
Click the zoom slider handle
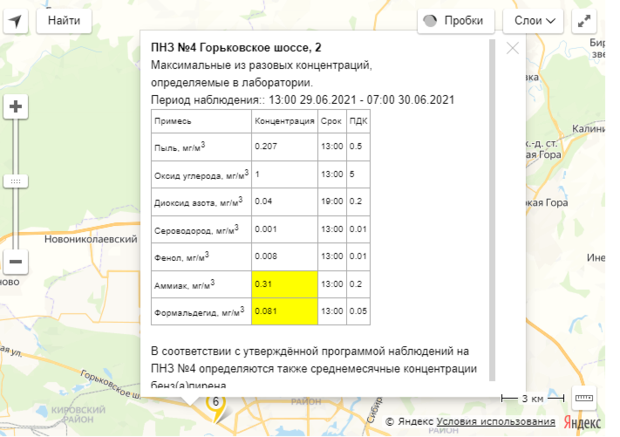coord(16,181)
